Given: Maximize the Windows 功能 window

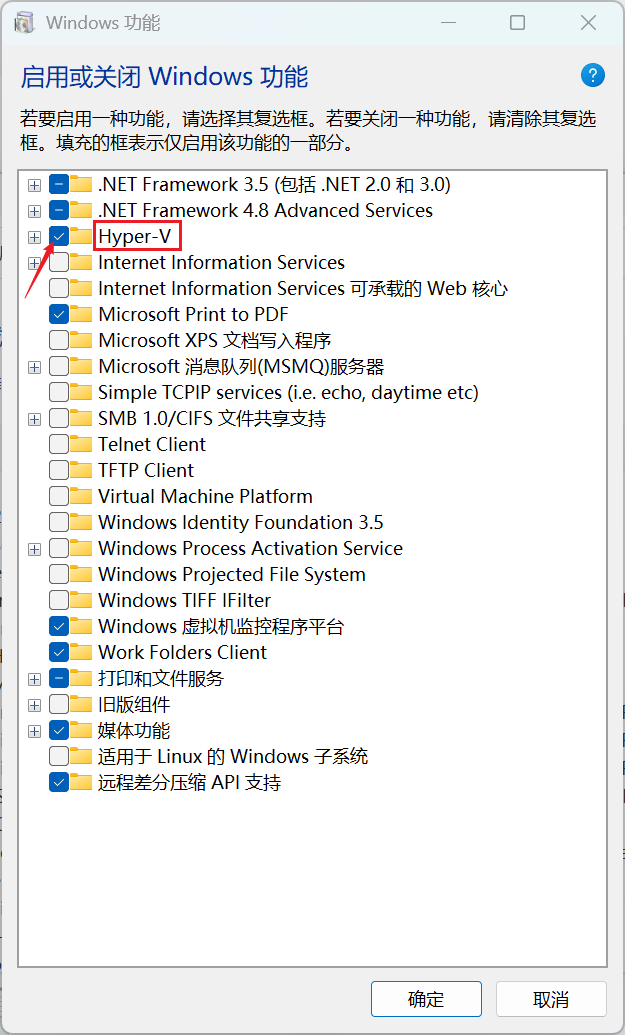Looking at the screenshot, I should tap(517, 23).
